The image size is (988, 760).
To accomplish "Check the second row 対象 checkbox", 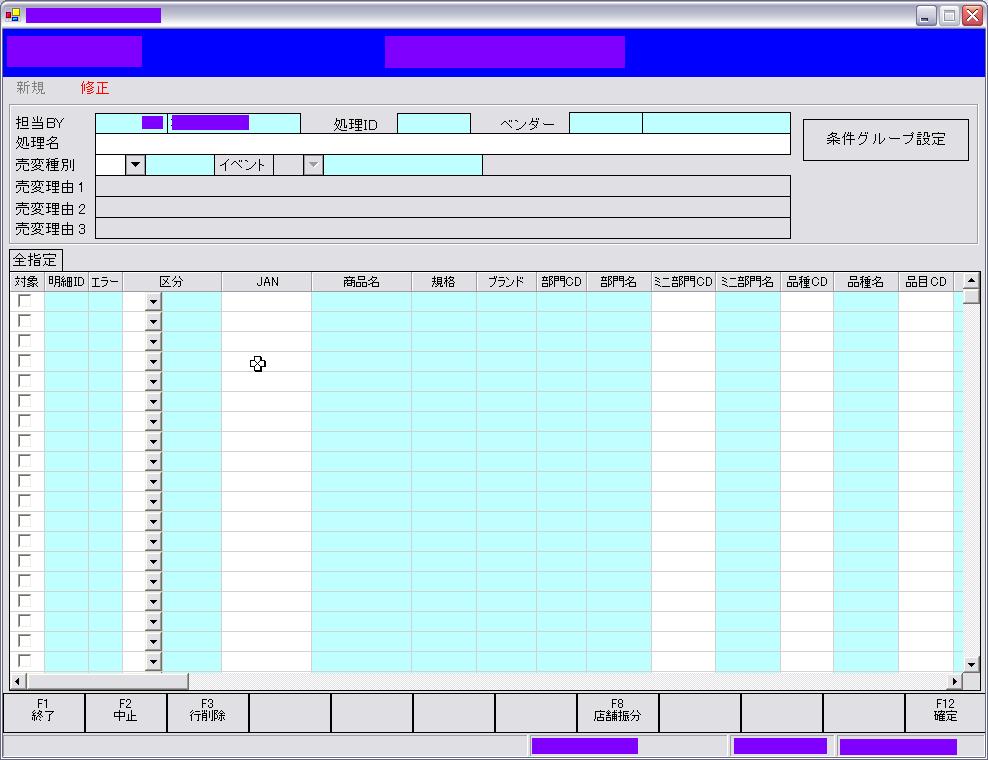I will click(25, 321).
